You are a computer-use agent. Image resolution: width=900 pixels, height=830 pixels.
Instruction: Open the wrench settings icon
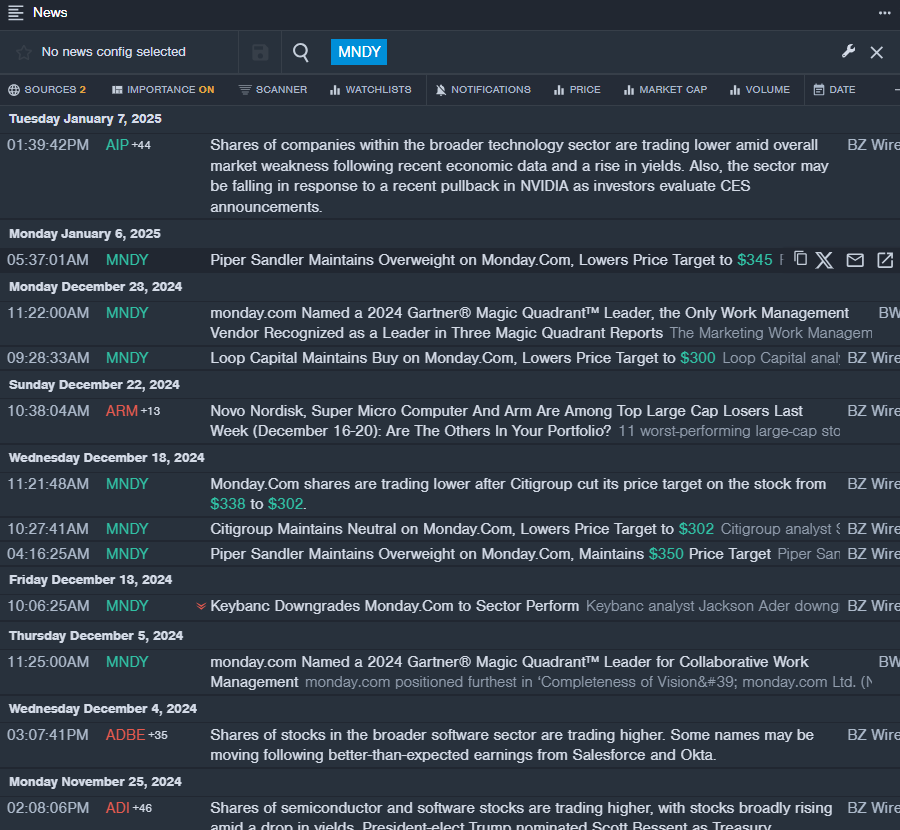pos(848,52)
